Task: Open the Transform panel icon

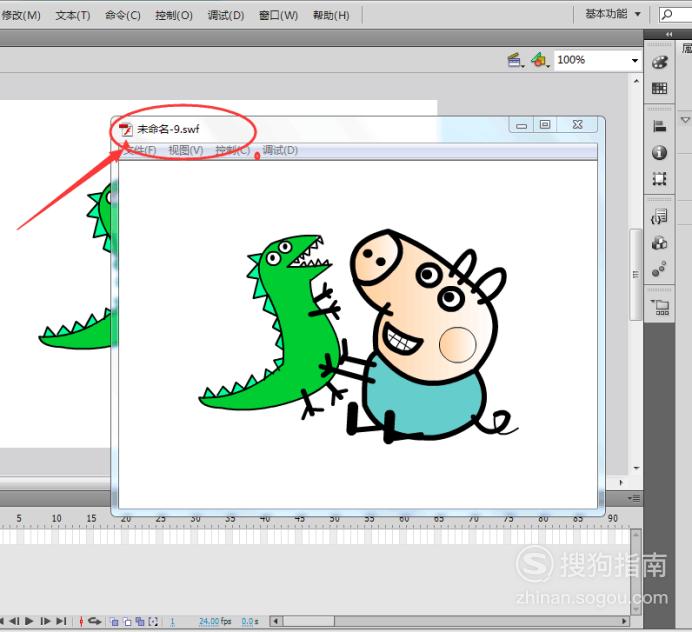Action: (659, 179)
